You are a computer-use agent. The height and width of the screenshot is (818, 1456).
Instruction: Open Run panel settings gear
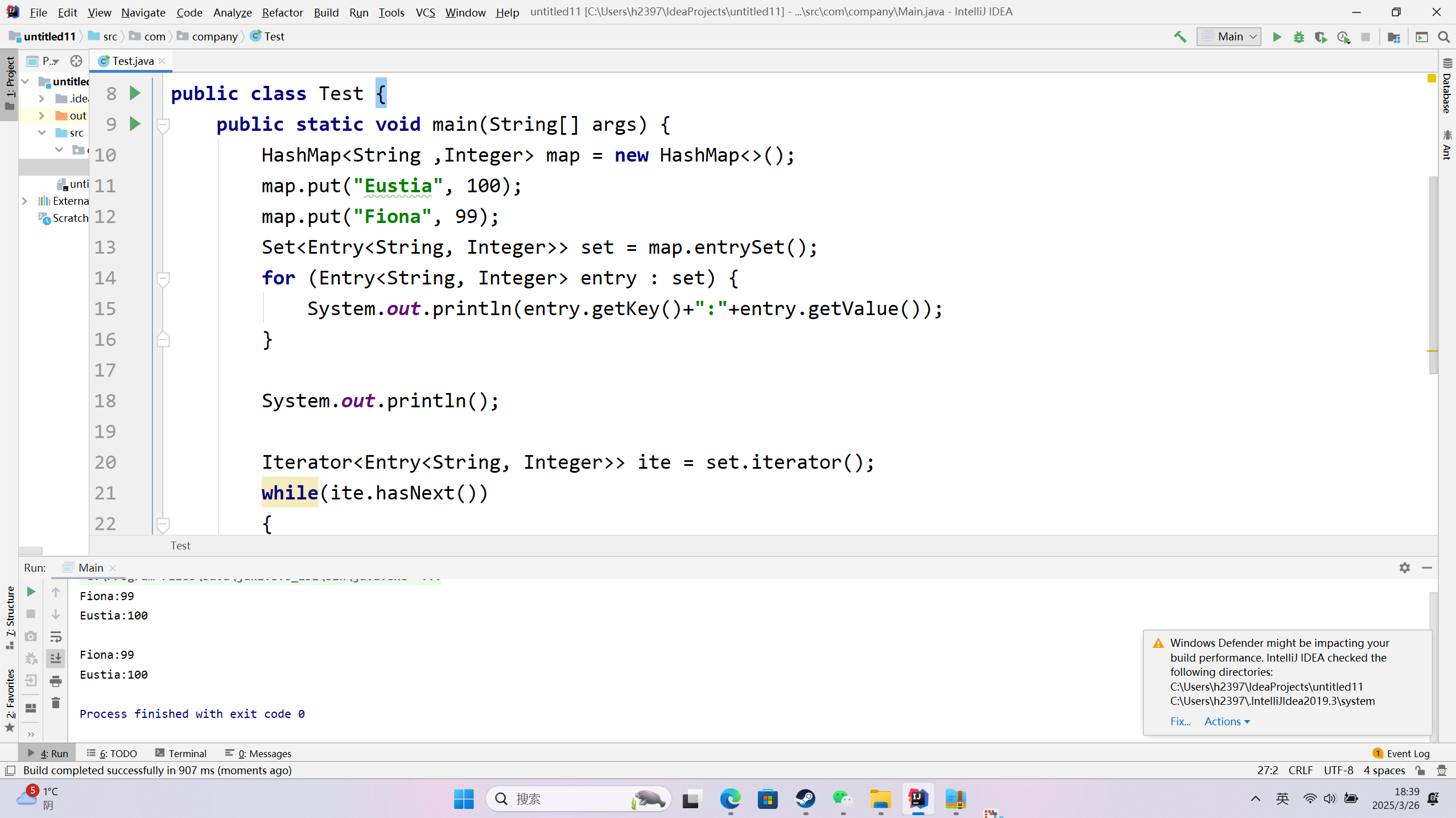tap(1404, 567)
